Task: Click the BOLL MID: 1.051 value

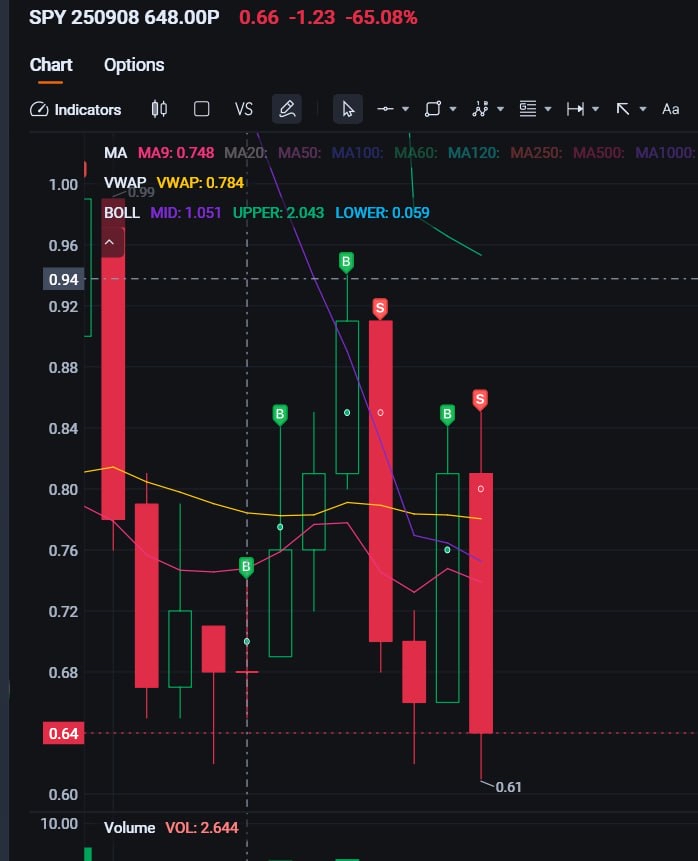Action: coord(186,213)
